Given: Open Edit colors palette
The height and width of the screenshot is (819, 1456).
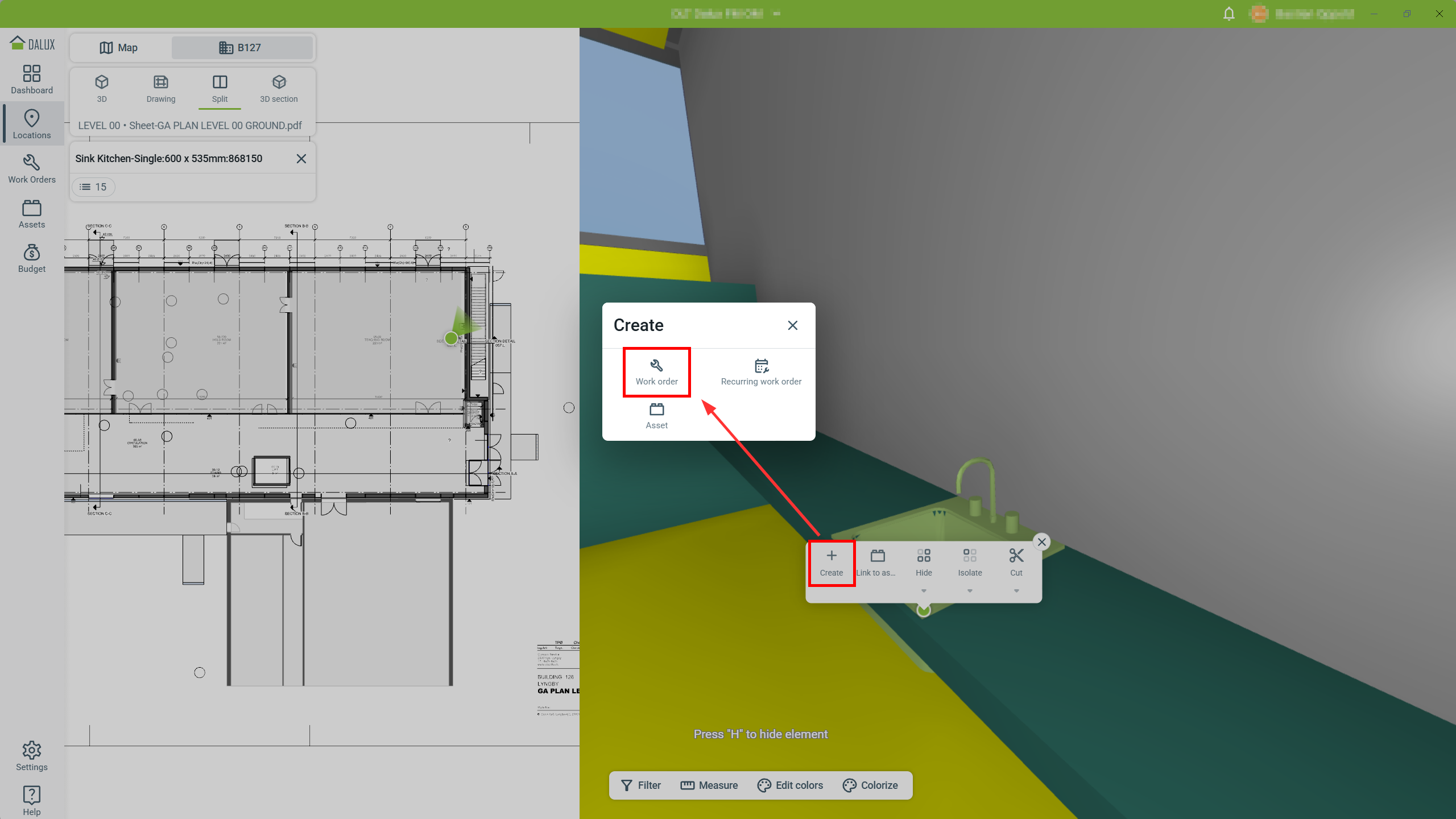Looking at the screenshot, I should coord(790,785).
